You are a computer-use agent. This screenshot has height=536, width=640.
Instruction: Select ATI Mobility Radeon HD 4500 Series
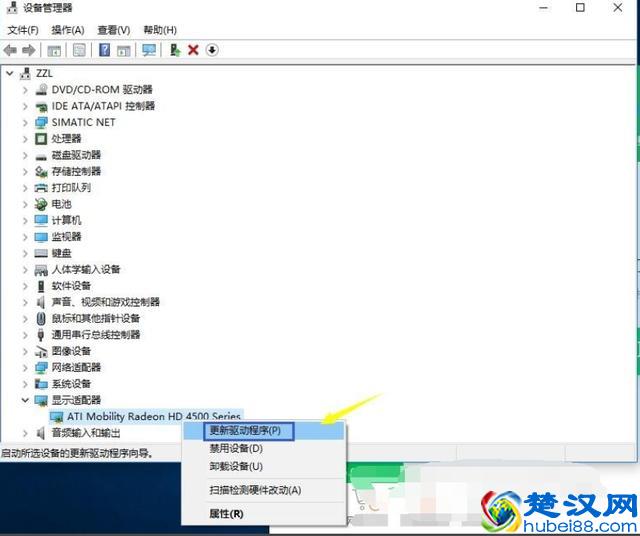click(154, 416)
